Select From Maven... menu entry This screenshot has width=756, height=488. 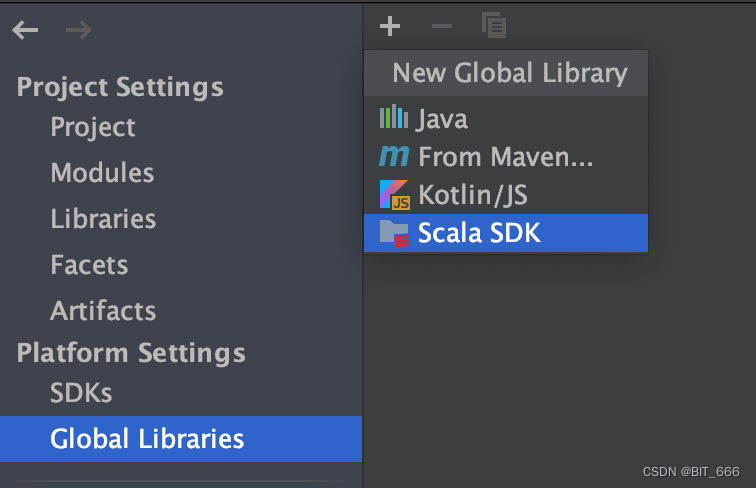coord(506,157)
